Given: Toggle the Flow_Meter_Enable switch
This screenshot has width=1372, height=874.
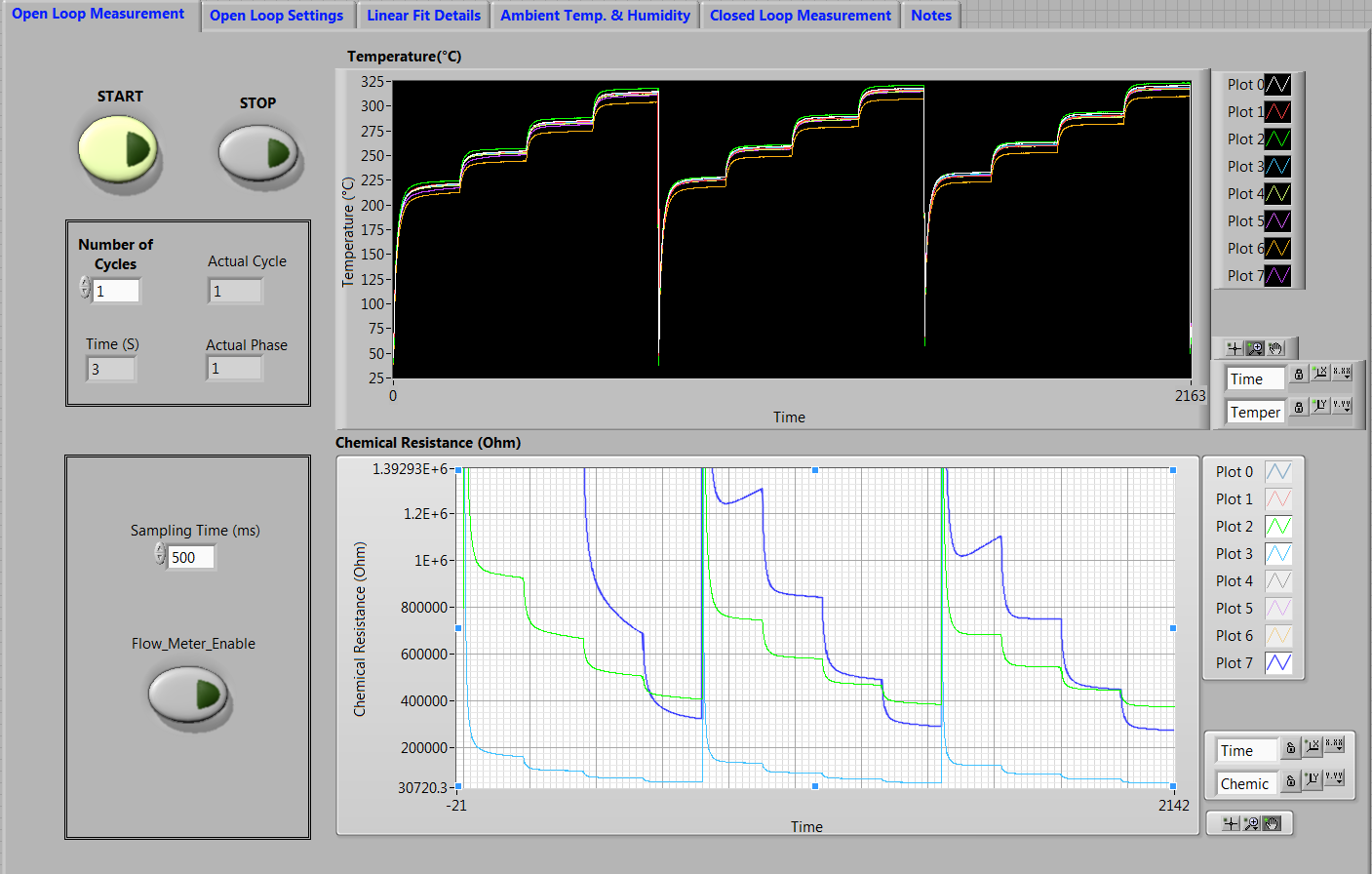Looking at the screenshot, I should [188, 695].
